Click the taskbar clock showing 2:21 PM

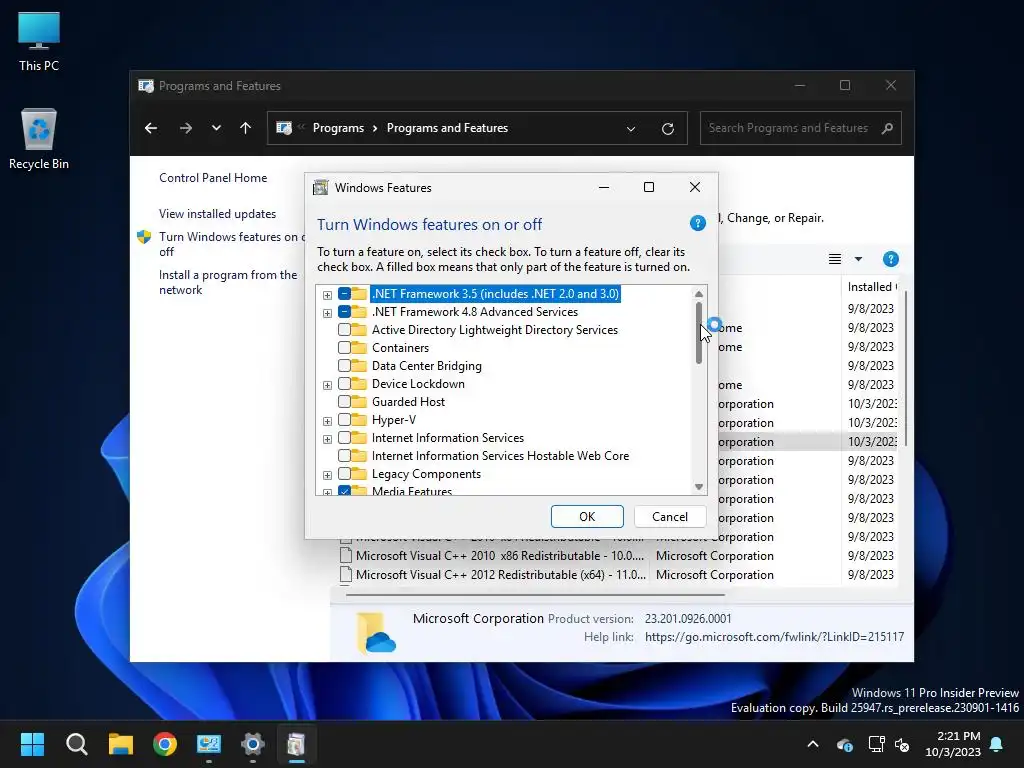click(953, 744)
